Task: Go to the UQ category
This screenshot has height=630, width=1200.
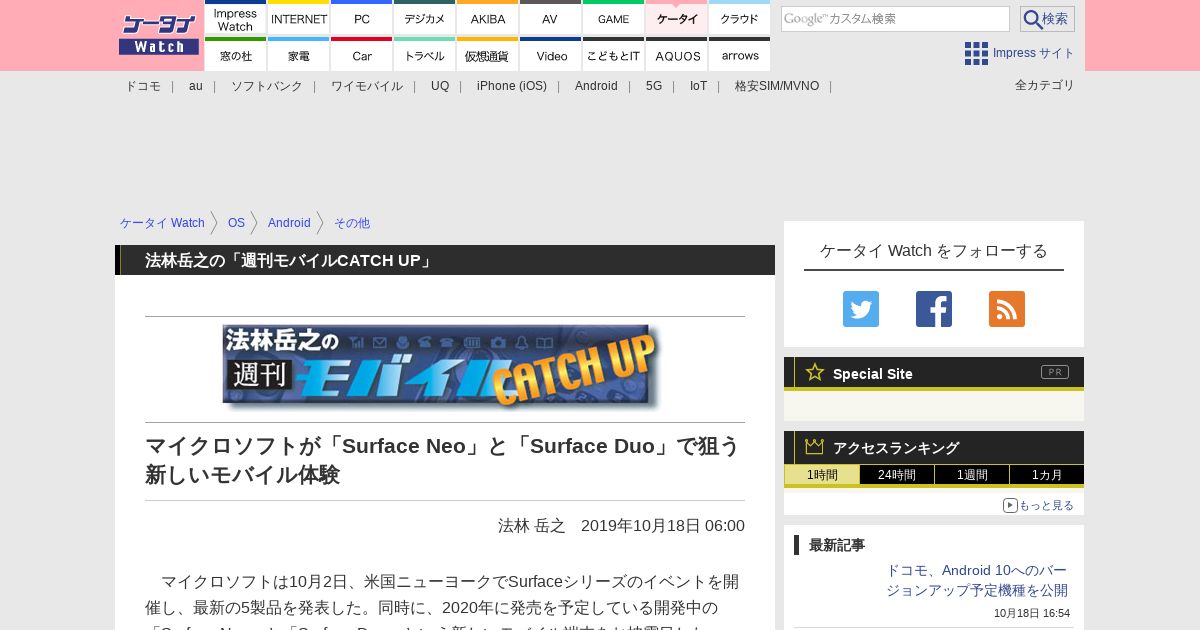Action: (440, 86)
